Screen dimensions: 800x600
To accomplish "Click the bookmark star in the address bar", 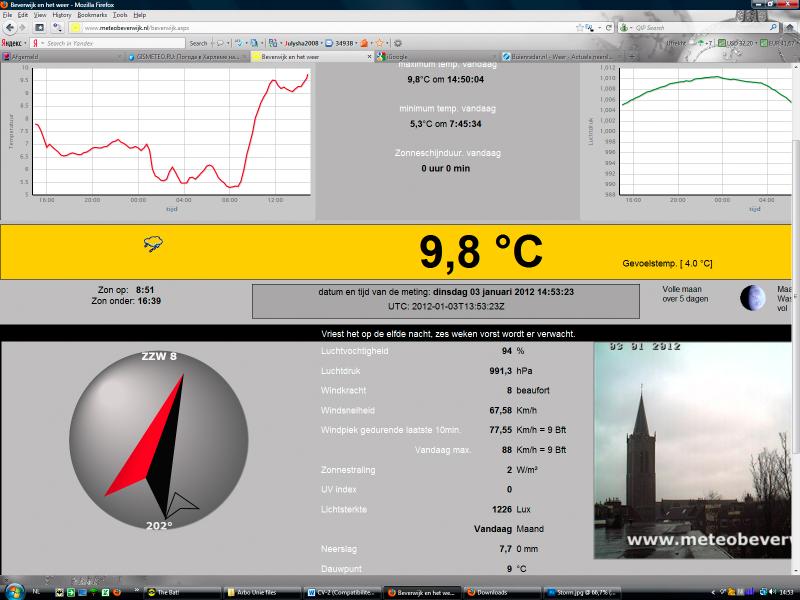I will tap(580, 28).
